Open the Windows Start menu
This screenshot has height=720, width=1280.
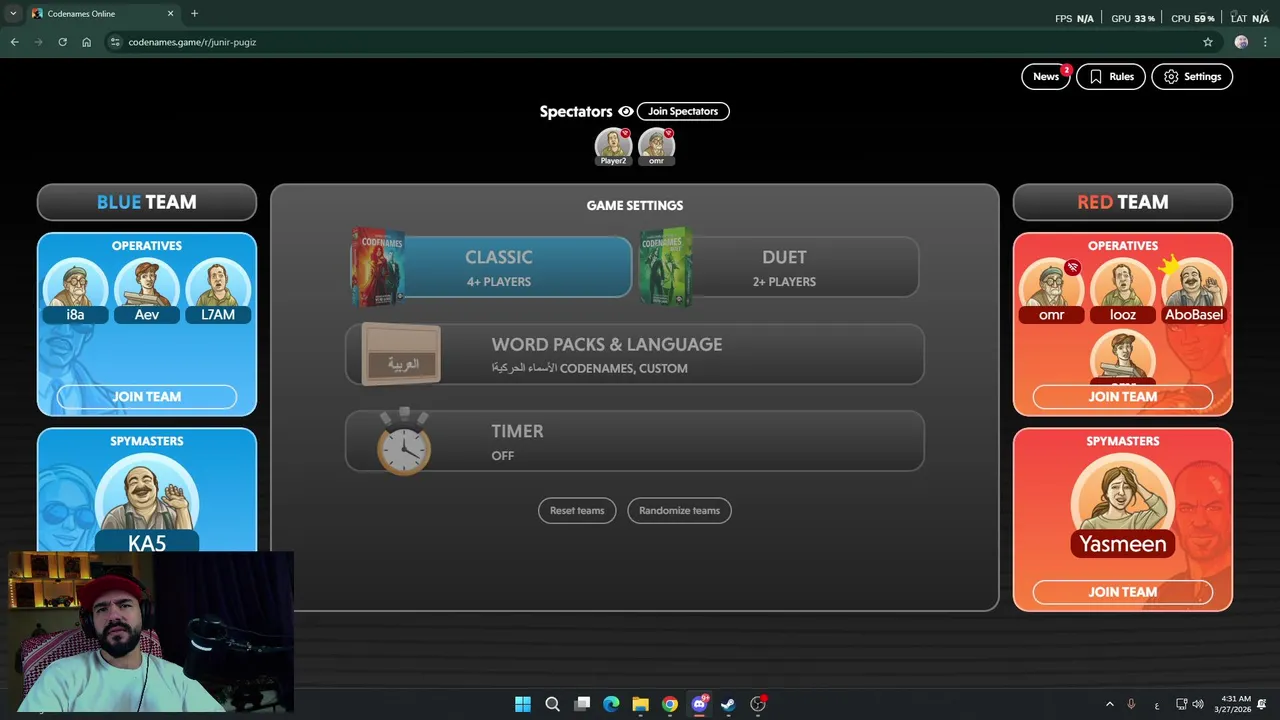coord(523,704)
